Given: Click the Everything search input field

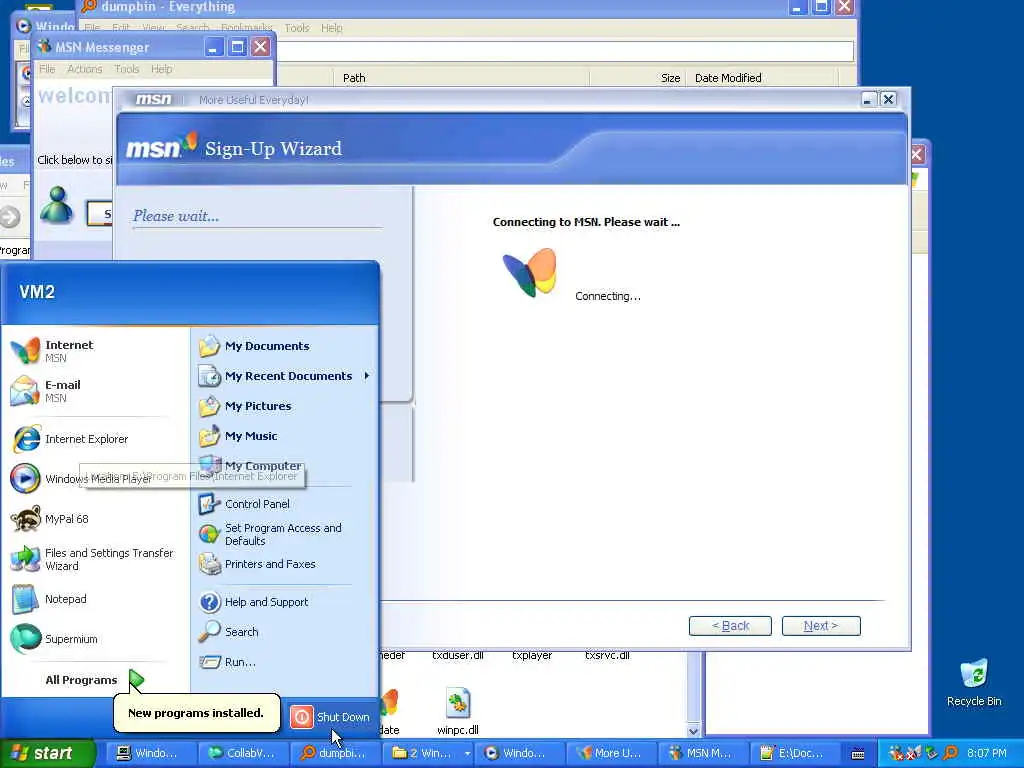Looking at the screenshot, I should point(566,51).
